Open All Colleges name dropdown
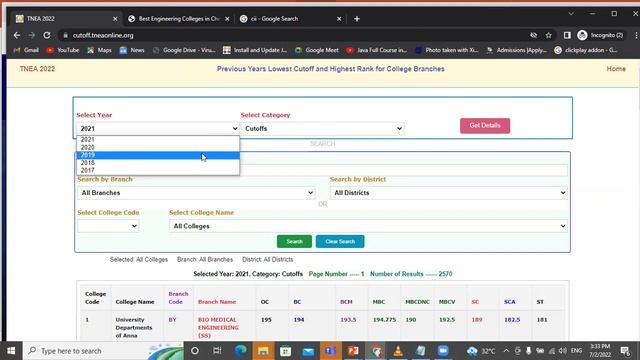640x360 pixels. click(368, 226)
